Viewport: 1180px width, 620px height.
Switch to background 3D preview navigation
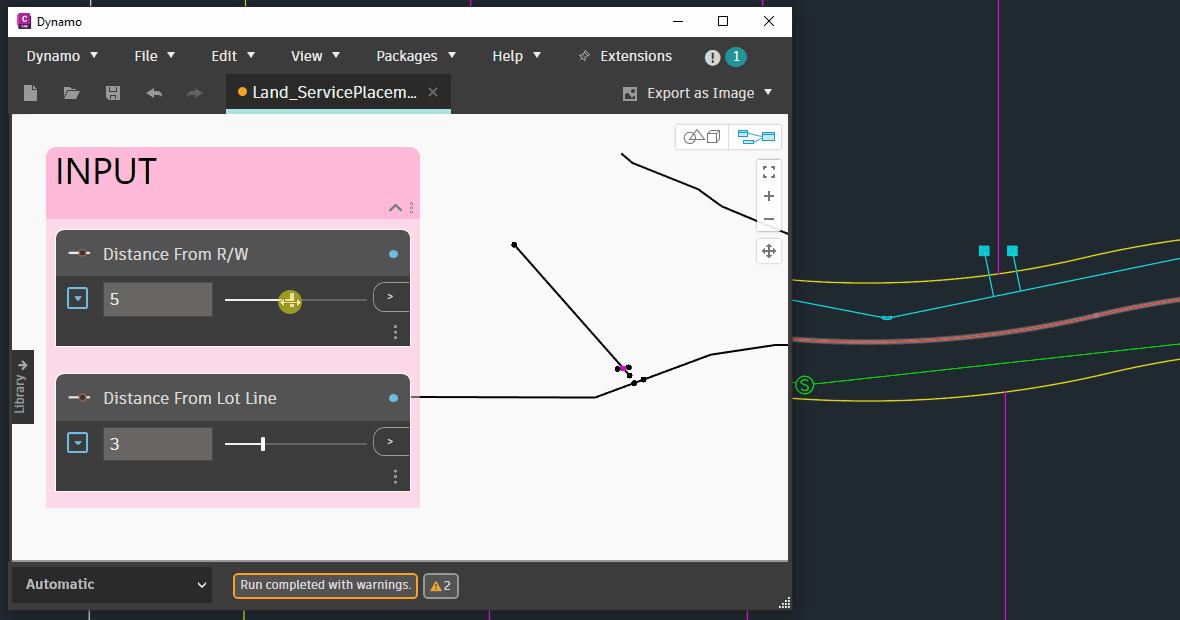(702, 137)
